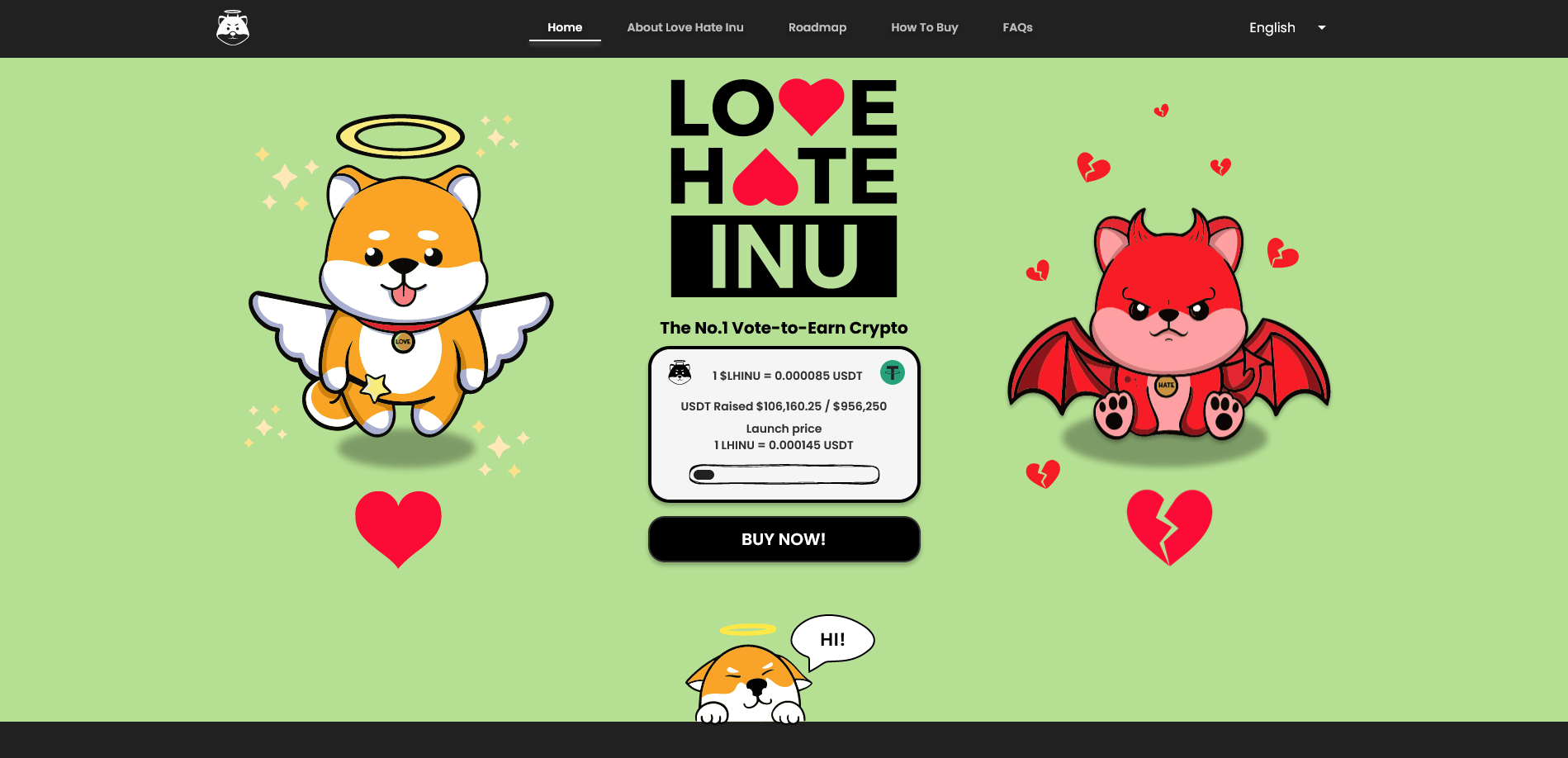Click the LHINU token icon in price card
The image size is (1568, 758).
pyautogui.click(x=680, y=372)
